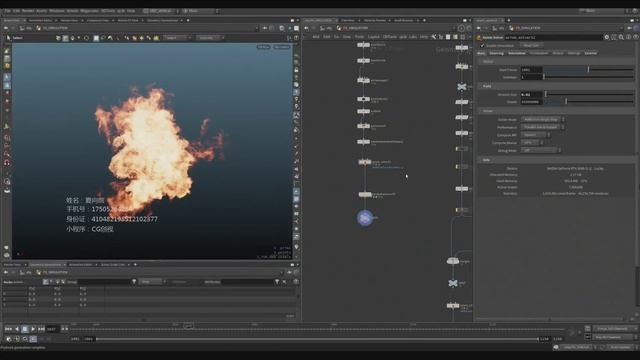
Task: Add a new pane tab in viewport pane
Action: (x=188, y=20)
